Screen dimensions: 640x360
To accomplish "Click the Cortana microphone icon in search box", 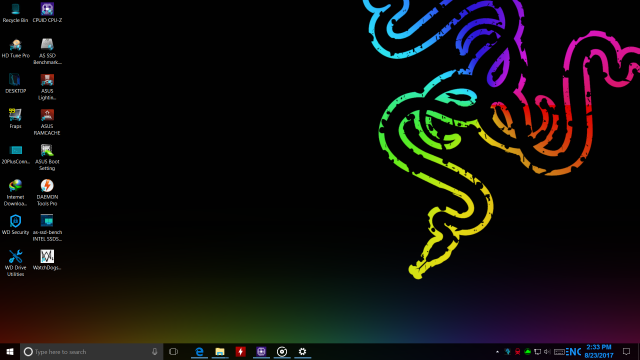I will coord(155,351).
